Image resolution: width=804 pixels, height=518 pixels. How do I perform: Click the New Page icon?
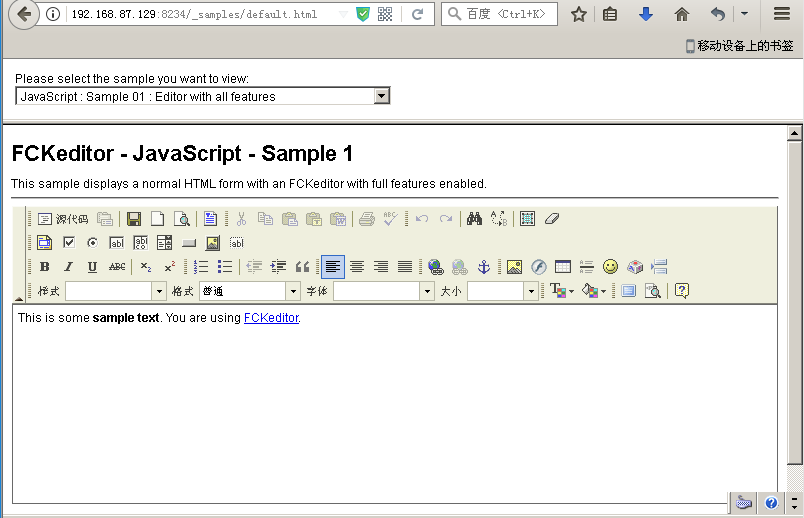tap(157, 219)
